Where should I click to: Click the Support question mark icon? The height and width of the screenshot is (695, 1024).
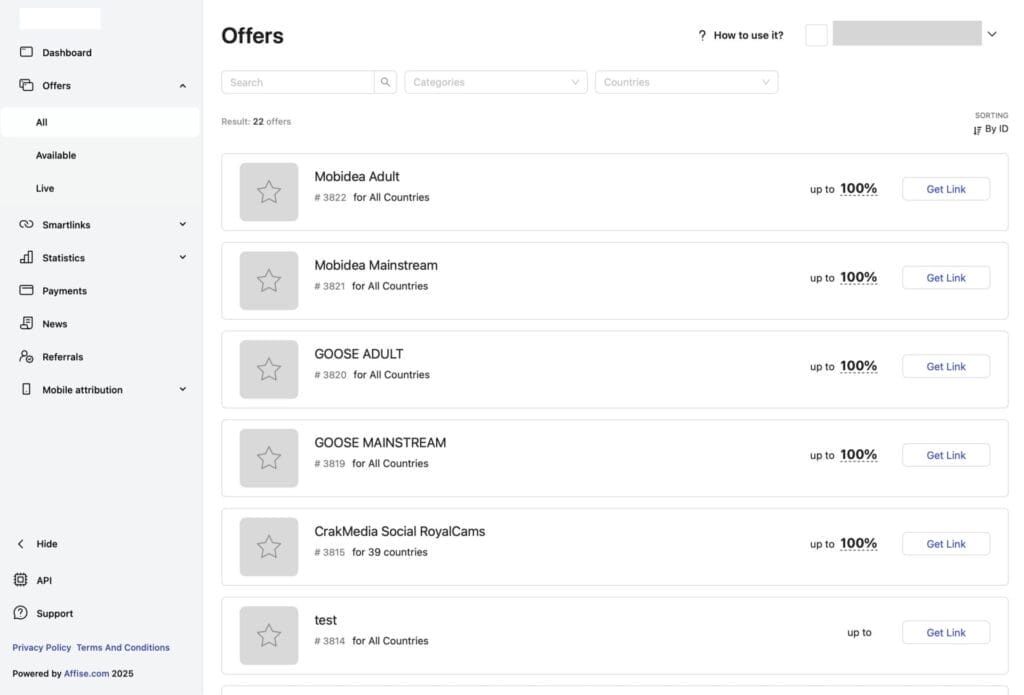tap(20, 613)
